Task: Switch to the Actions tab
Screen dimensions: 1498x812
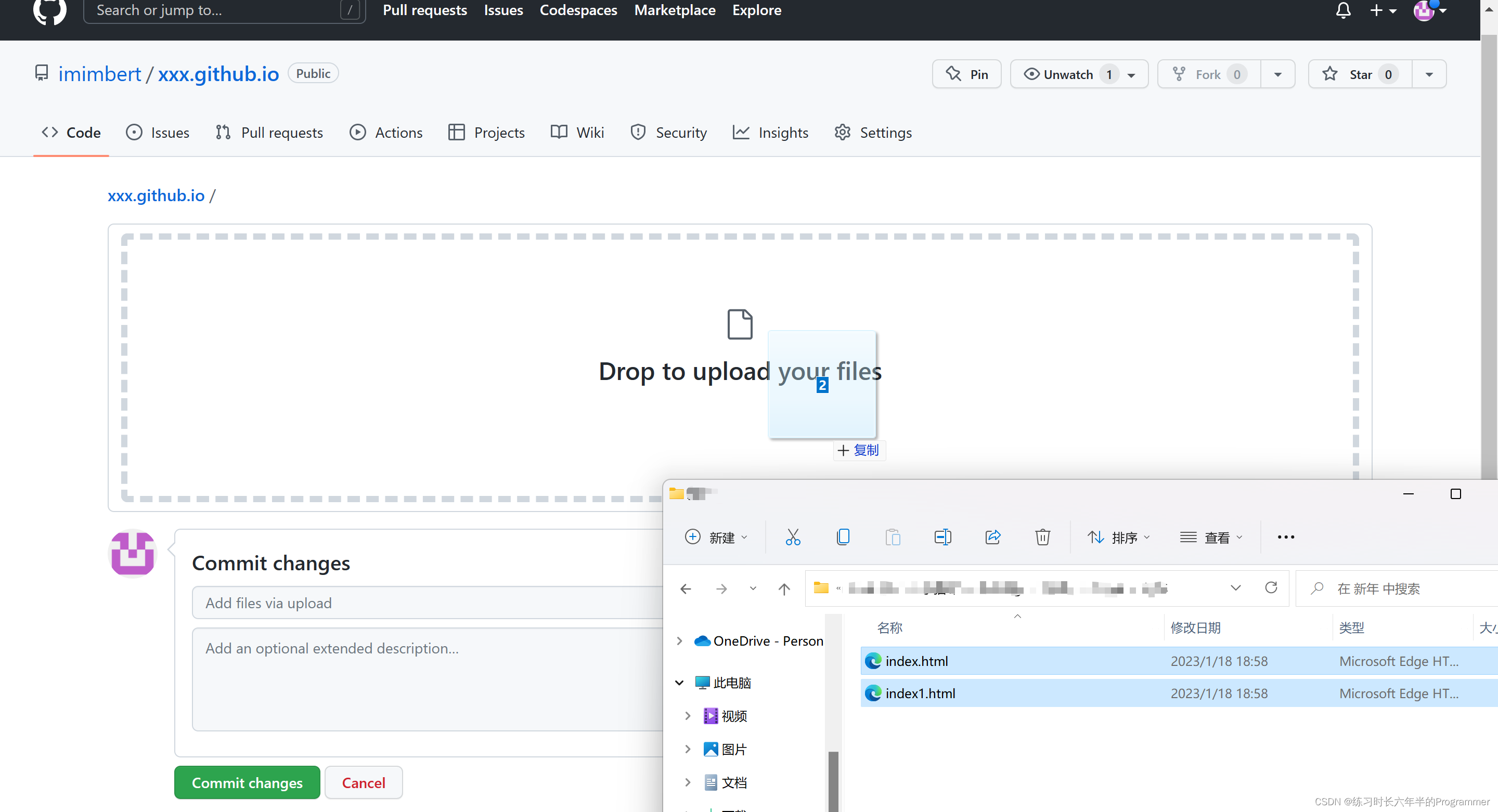Action: point(386,133)
